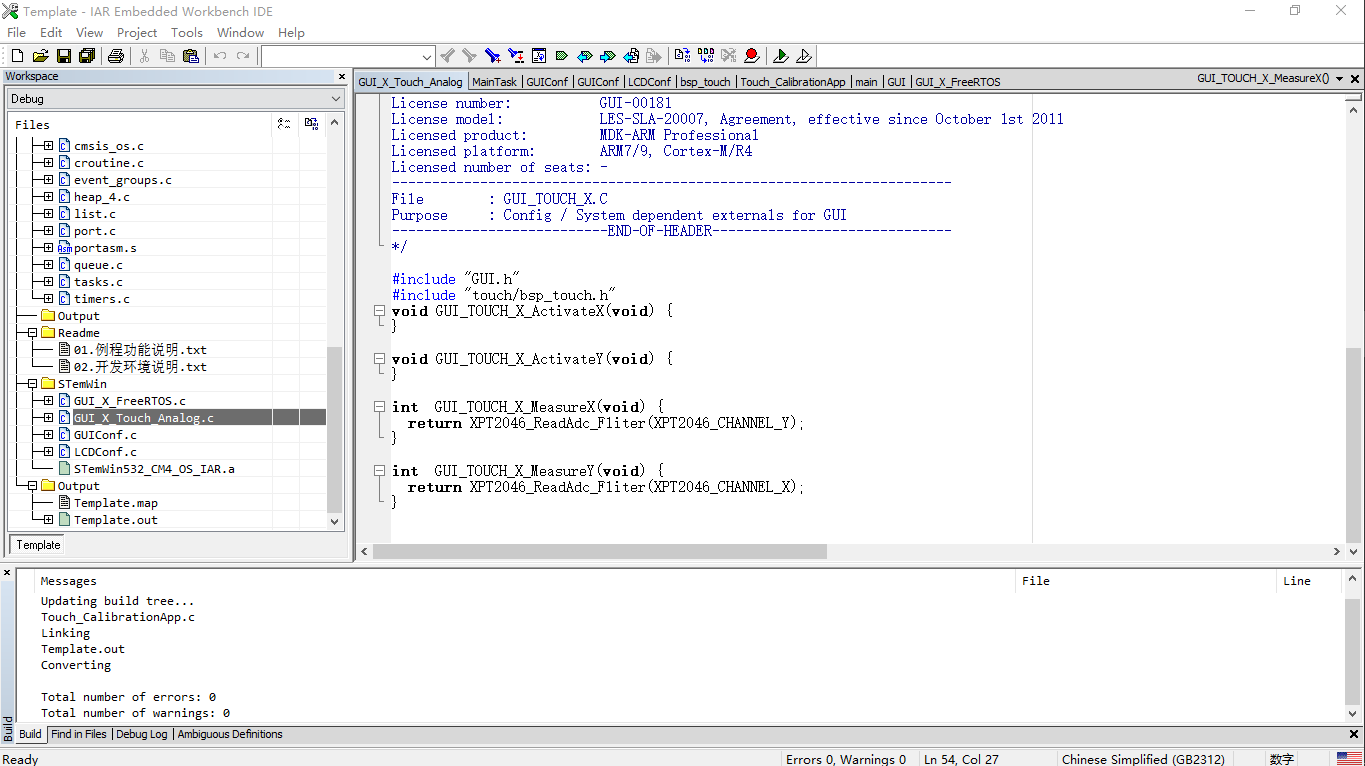This screenshot has width=1365, height=766.
Task: Click the editor horizontal scrollbar thumb
Action: tap(600, 552)
